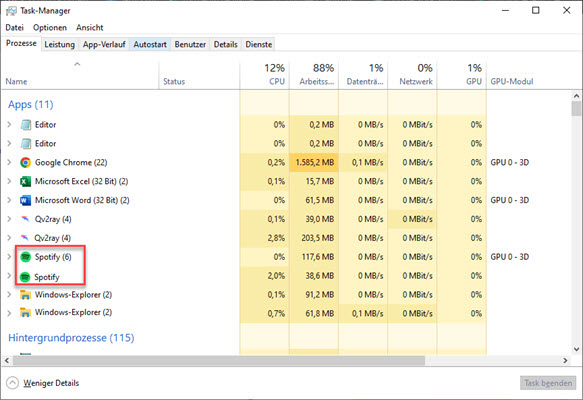
Task: Open the Datei menu
Action: [15, 28]
